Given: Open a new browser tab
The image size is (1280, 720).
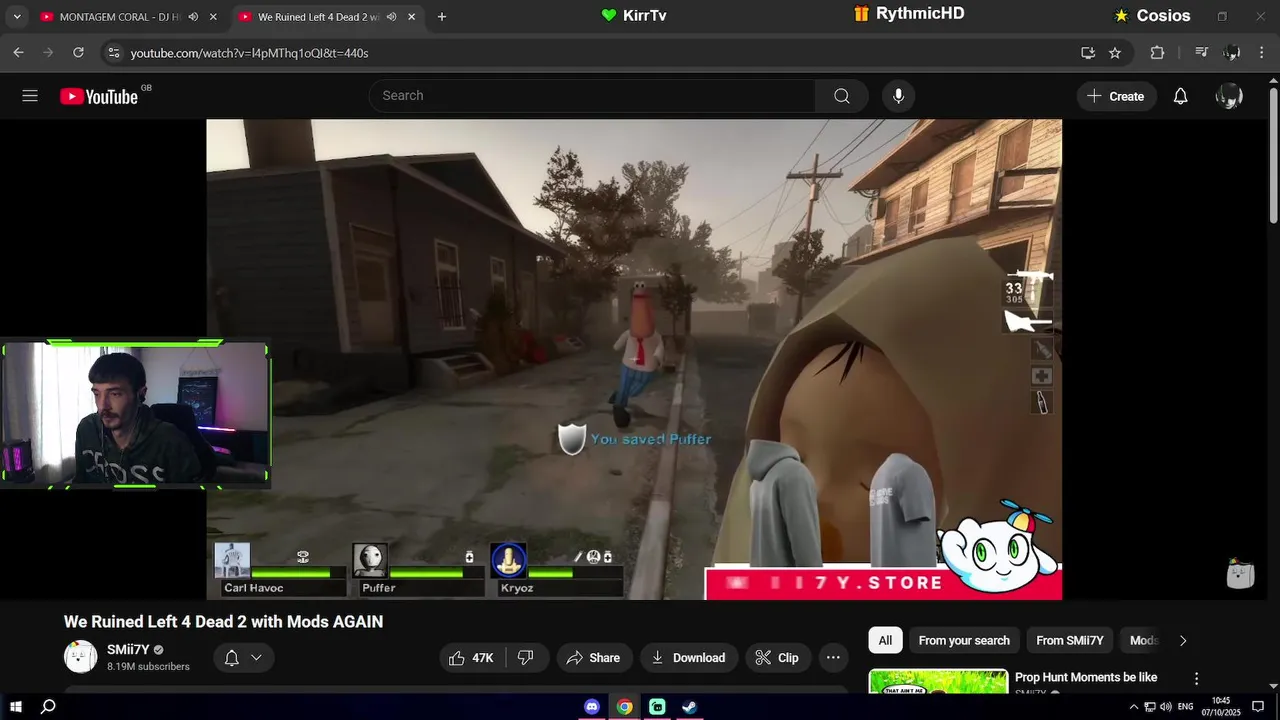Looking at the screenshot, I should pos(442,17).
